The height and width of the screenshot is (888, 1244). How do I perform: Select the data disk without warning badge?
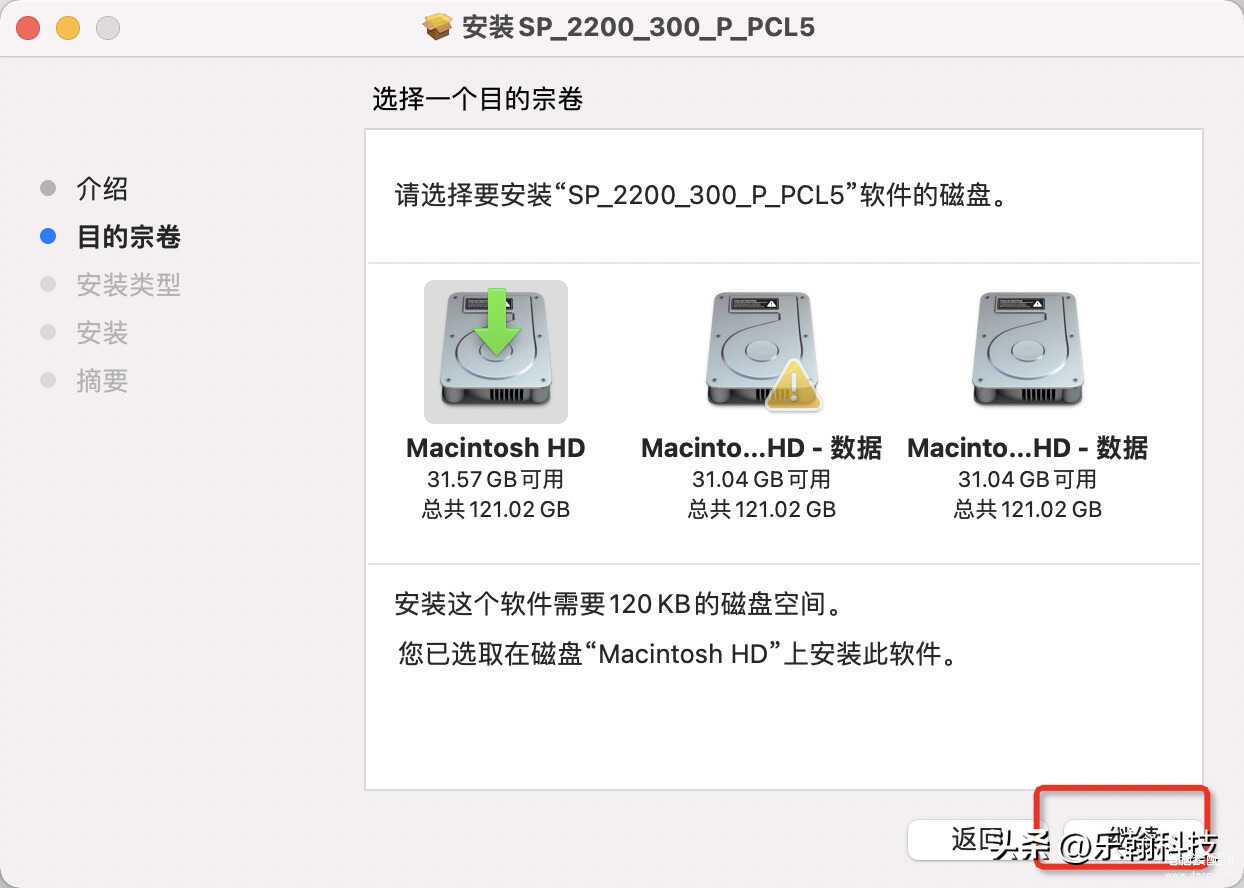(1027, 351)
